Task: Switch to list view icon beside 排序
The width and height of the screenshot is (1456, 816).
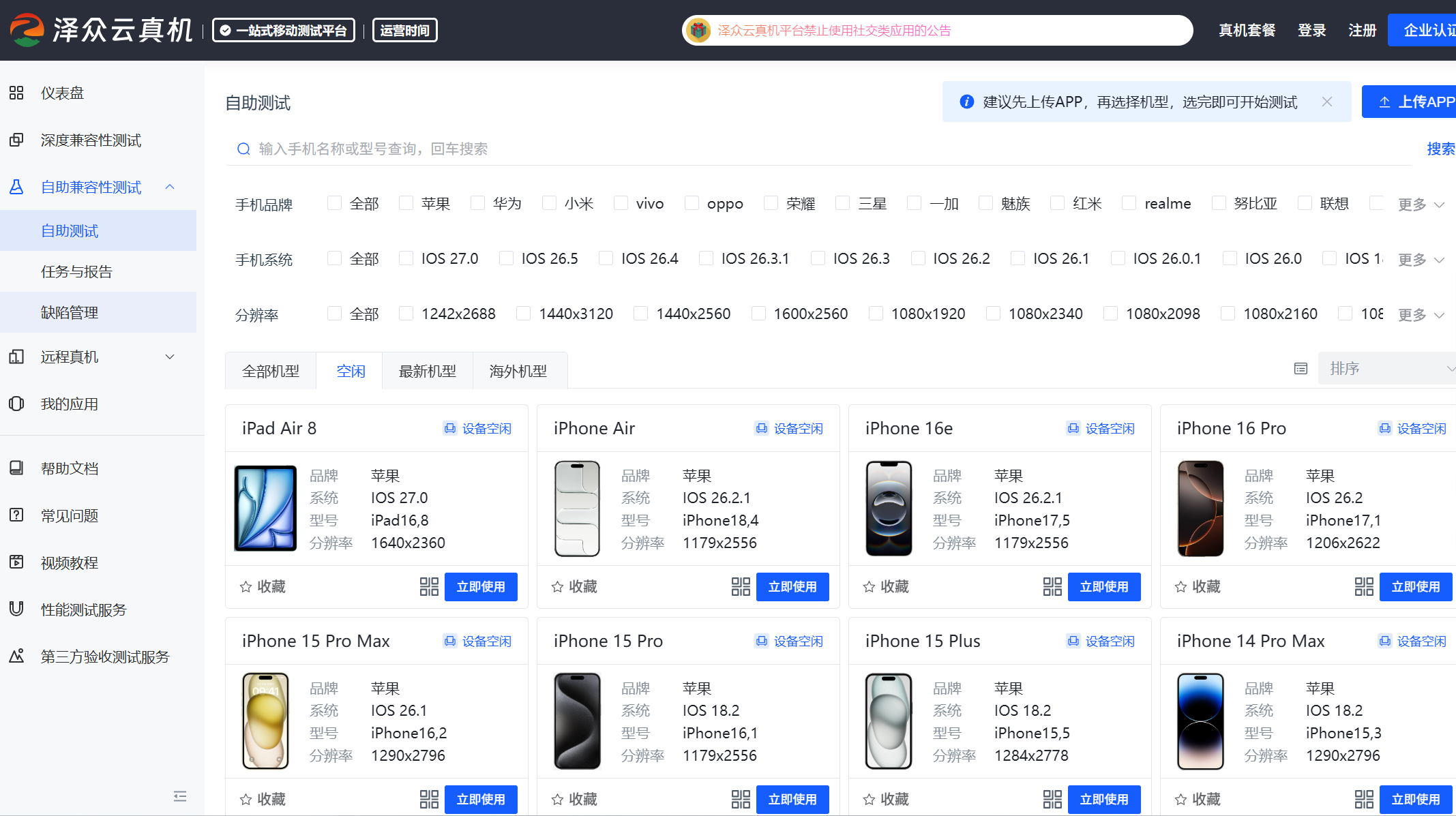Action: point(1301,369)
